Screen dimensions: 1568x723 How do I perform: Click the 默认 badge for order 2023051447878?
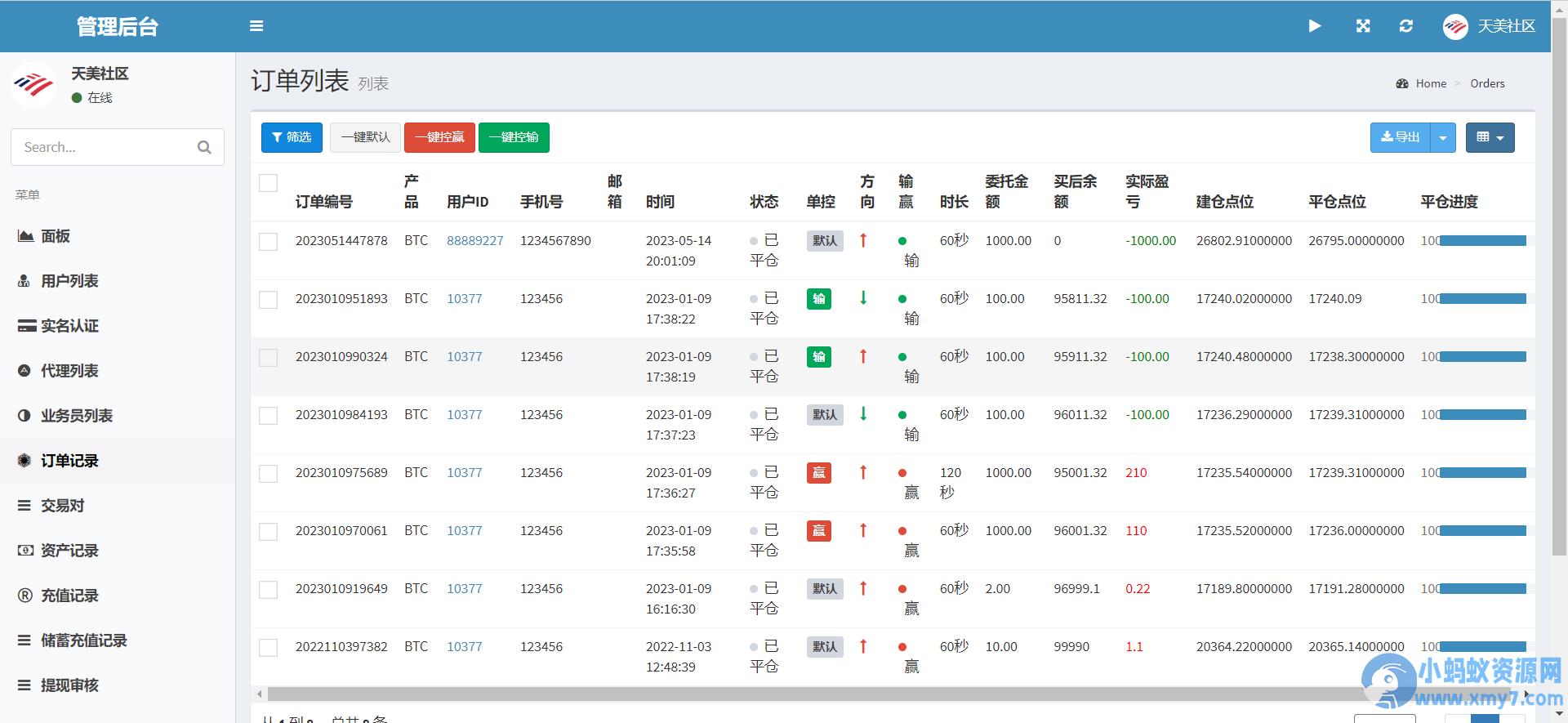pyautogui.click(x=825, y=241)
